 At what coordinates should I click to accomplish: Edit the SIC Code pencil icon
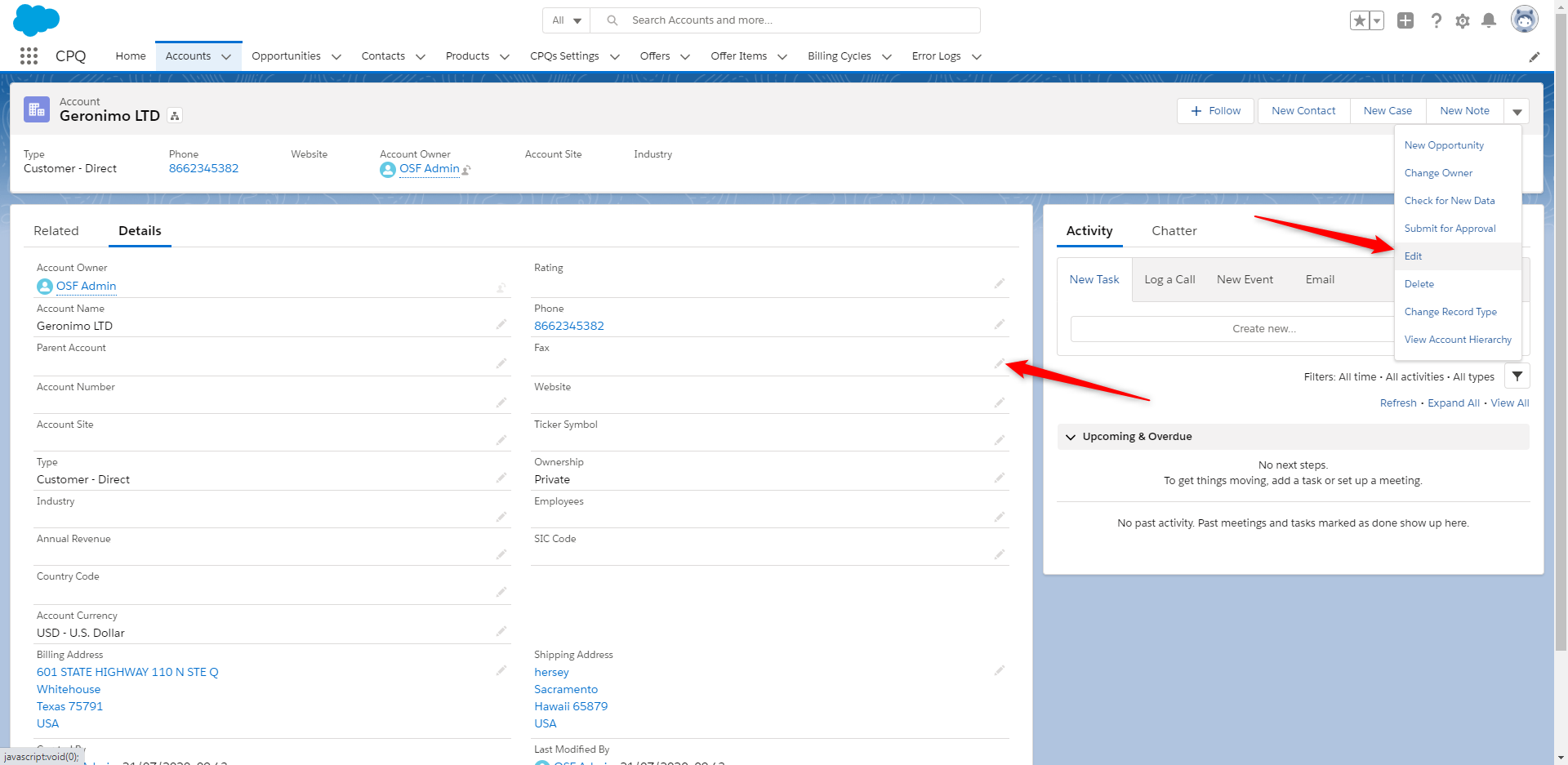(x=999, y=554)
